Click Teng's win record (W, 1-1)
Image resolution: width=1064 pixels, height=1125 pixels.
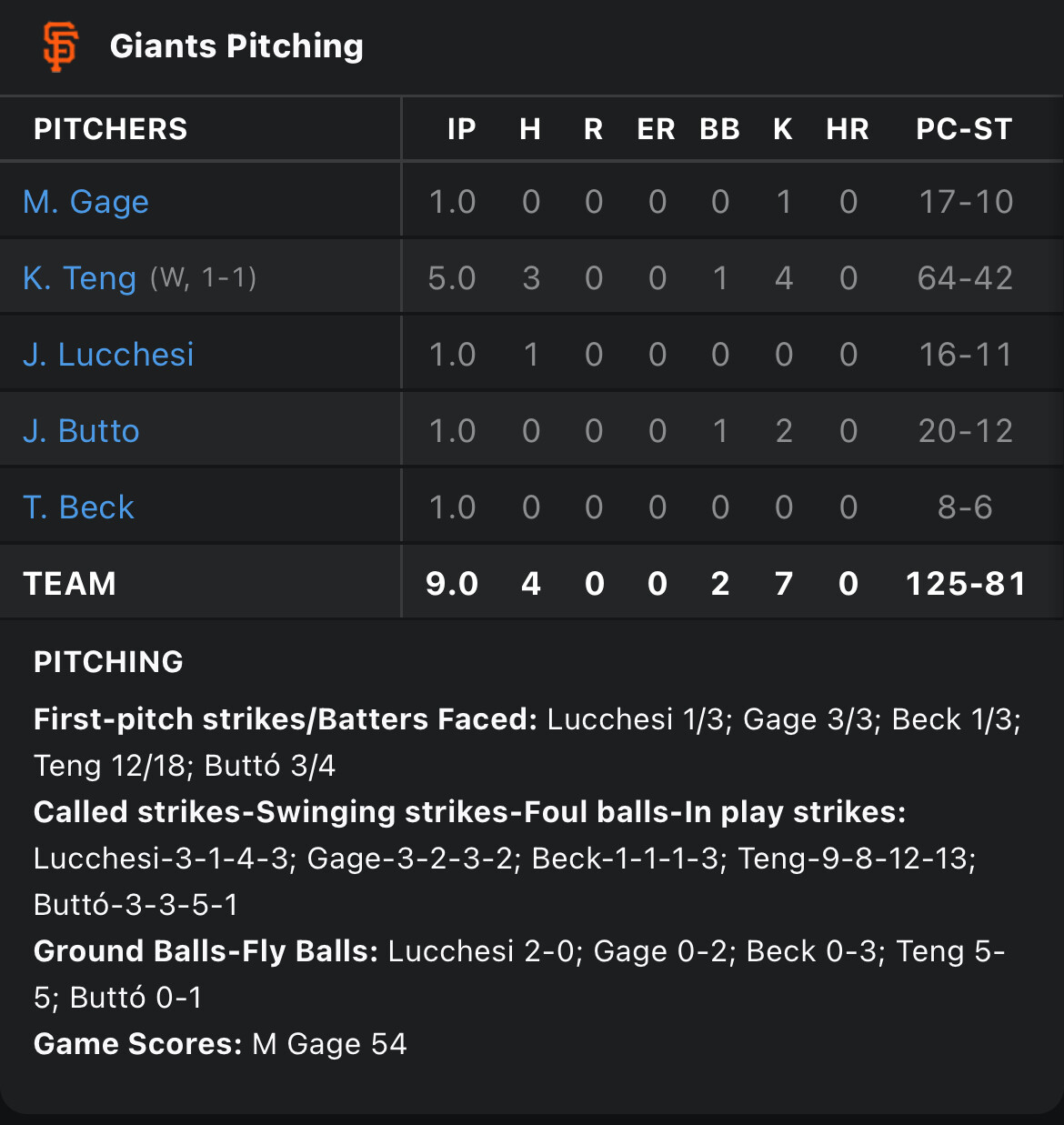coord(203,278)
